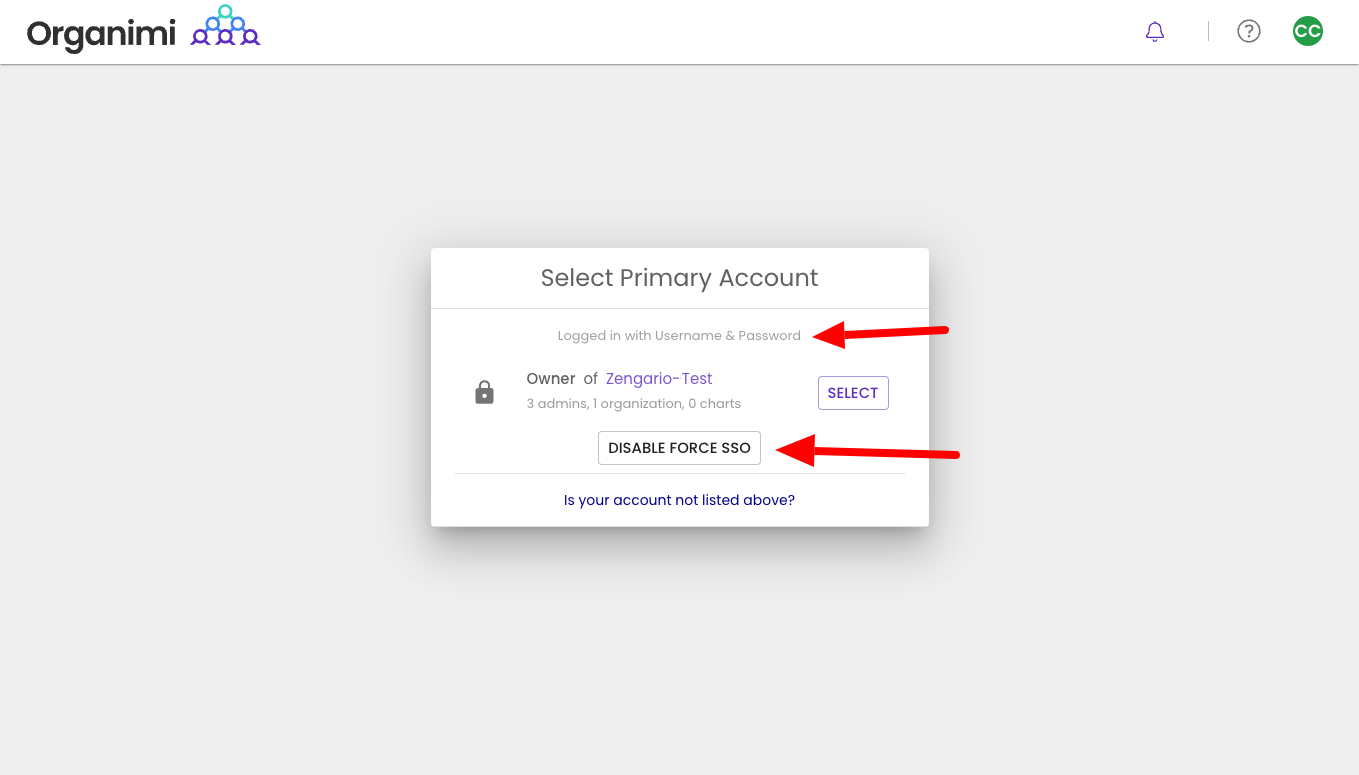1359x775 pixels.
Task: Select the Zengario-Test primary account
Action: coord(853,392)
